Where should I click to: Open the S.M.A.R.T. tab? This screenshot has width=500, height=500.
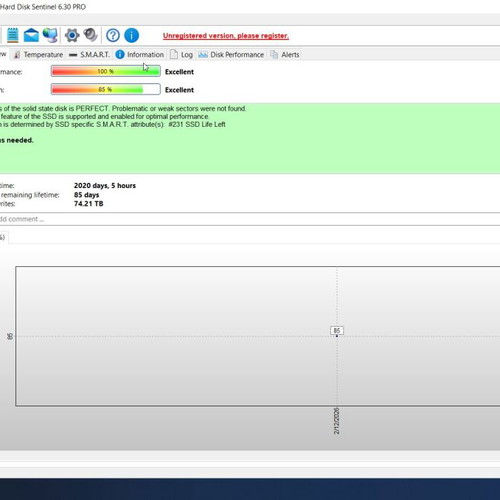(89, 55)
